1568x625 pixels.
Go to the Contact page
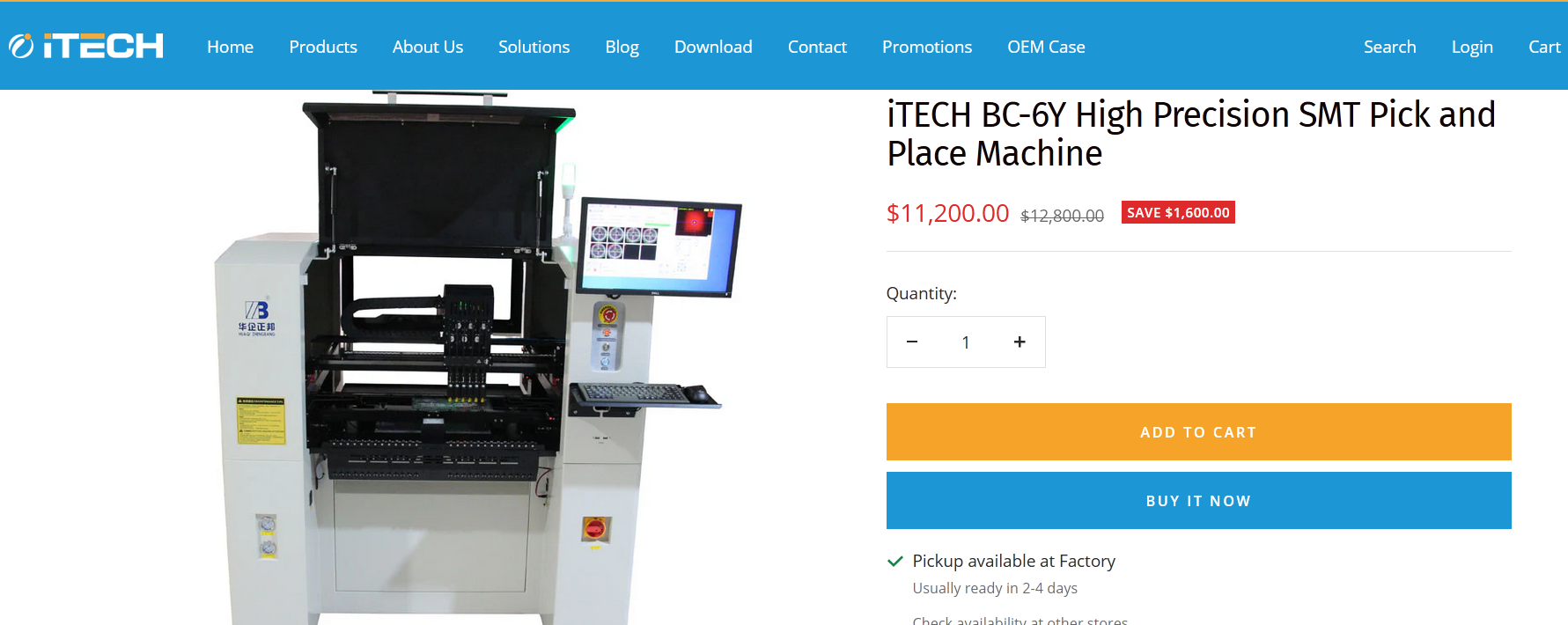click(817, 47)
